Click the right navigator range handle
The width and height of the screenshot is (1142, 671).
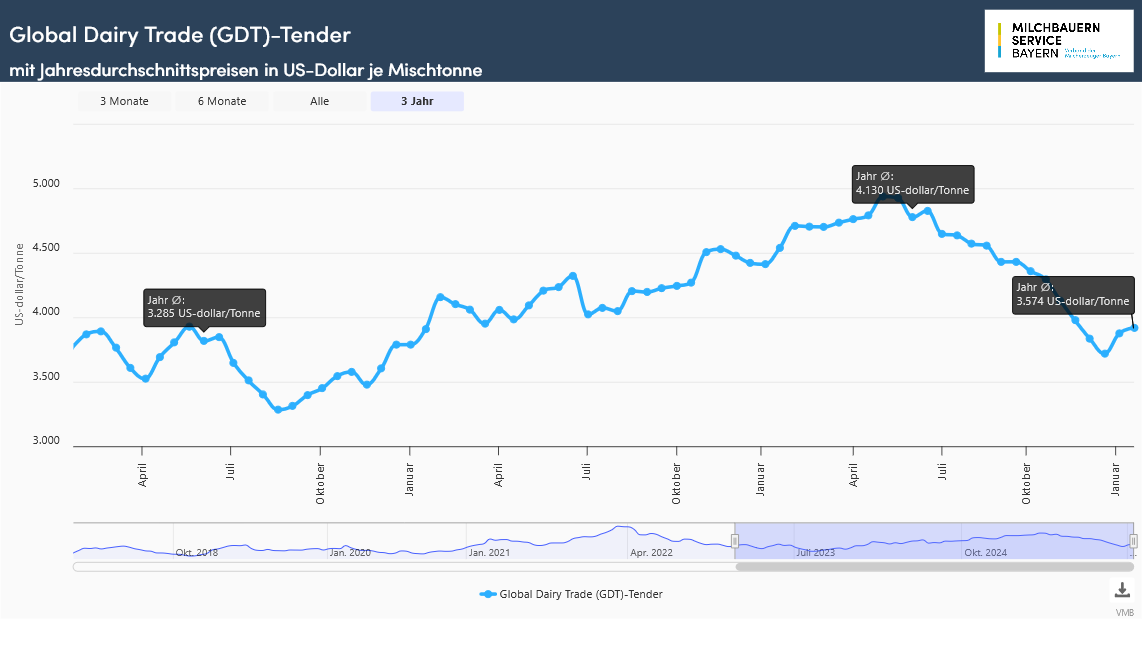coord(1133,541)
